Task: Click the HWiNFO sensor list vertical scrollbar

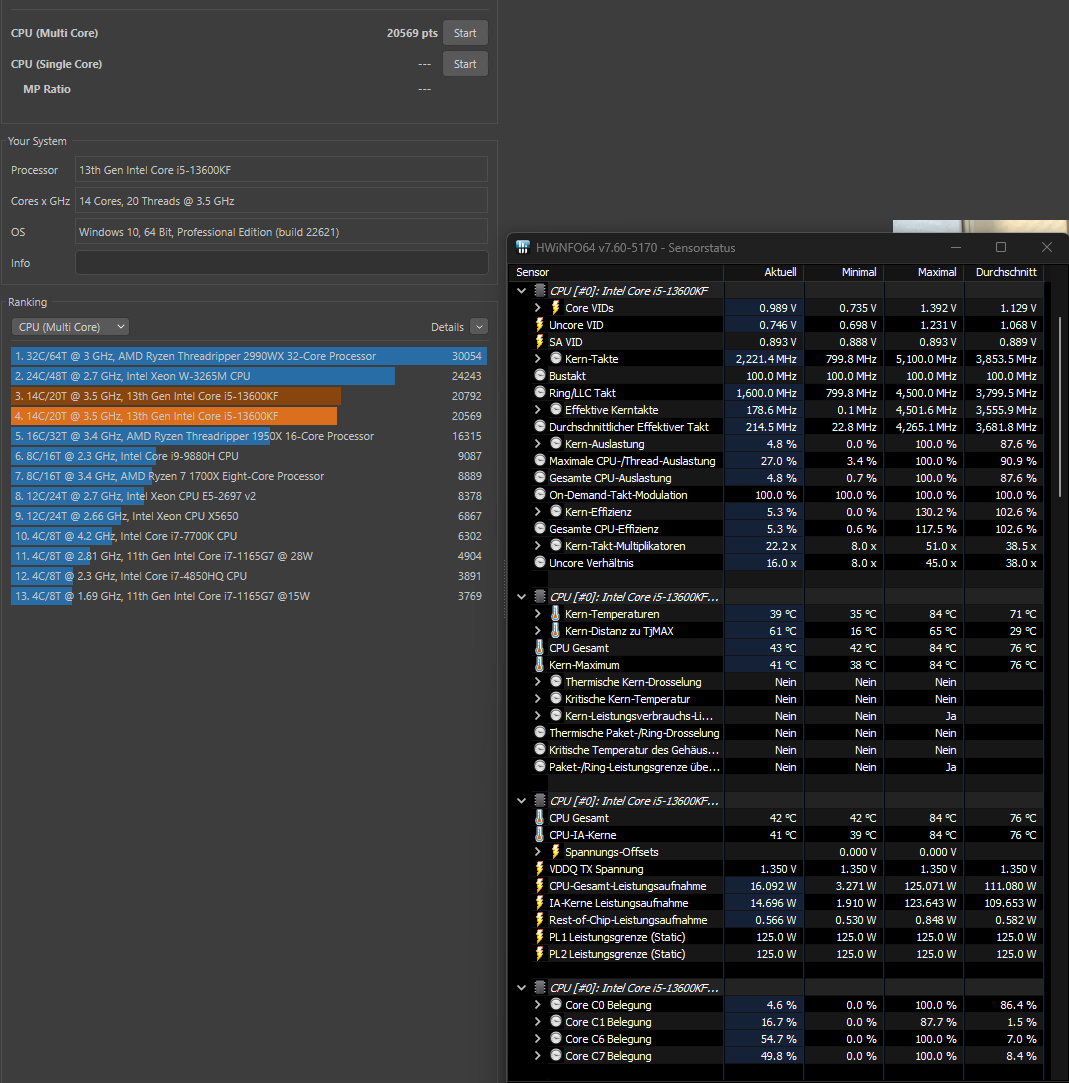Action: click(x=1059, y=408)
